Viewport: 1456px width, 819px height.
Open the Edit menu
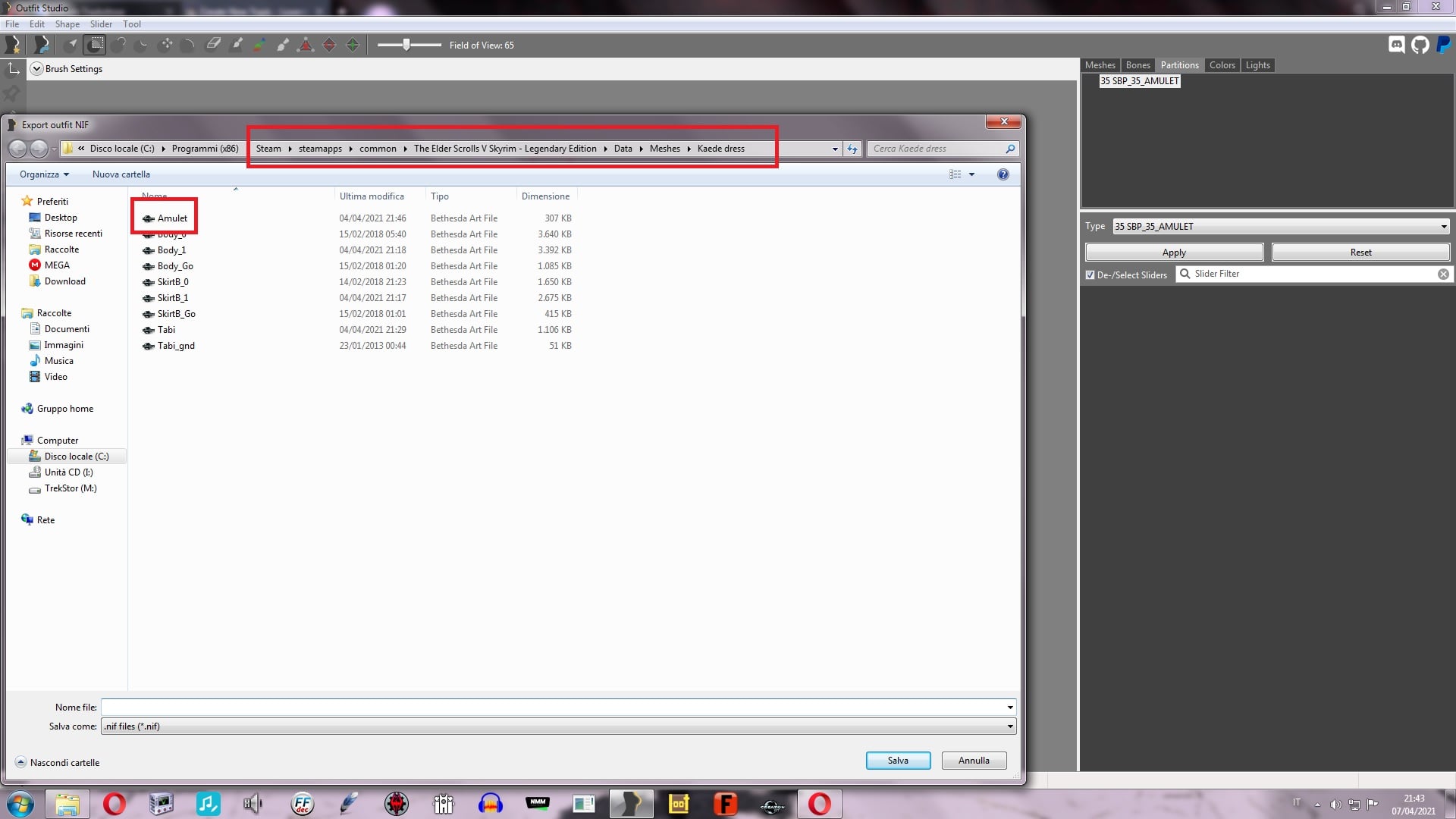tap(37, 24)
